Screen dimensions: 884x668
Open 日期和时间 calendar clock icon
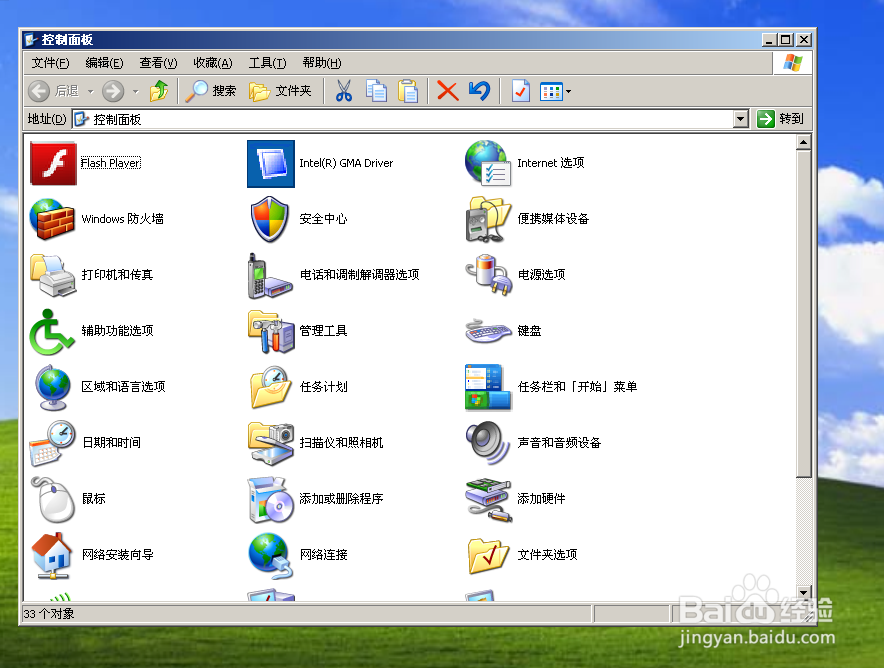point(52,443)
